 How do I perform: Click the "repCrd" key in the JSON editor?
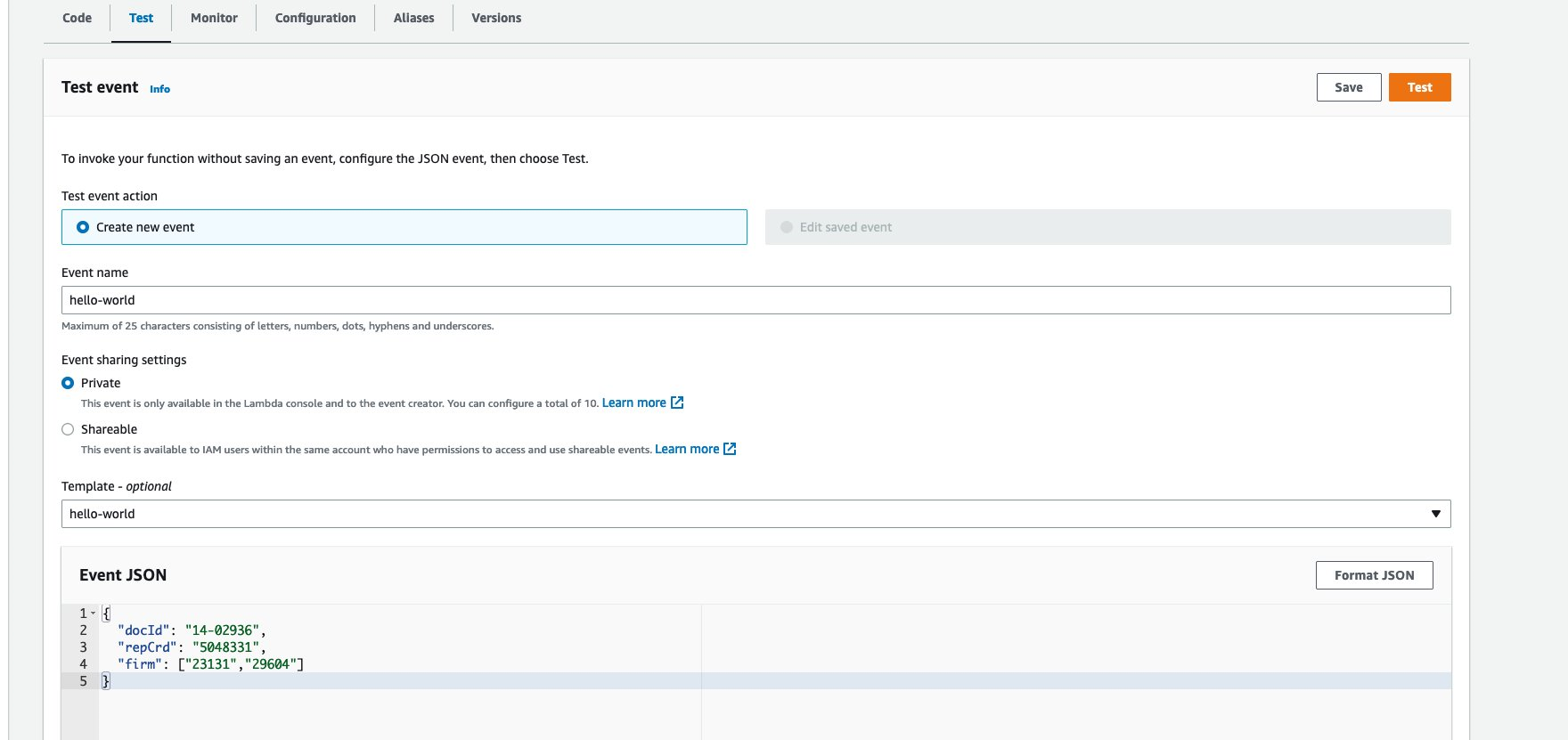tap(147, 647)
